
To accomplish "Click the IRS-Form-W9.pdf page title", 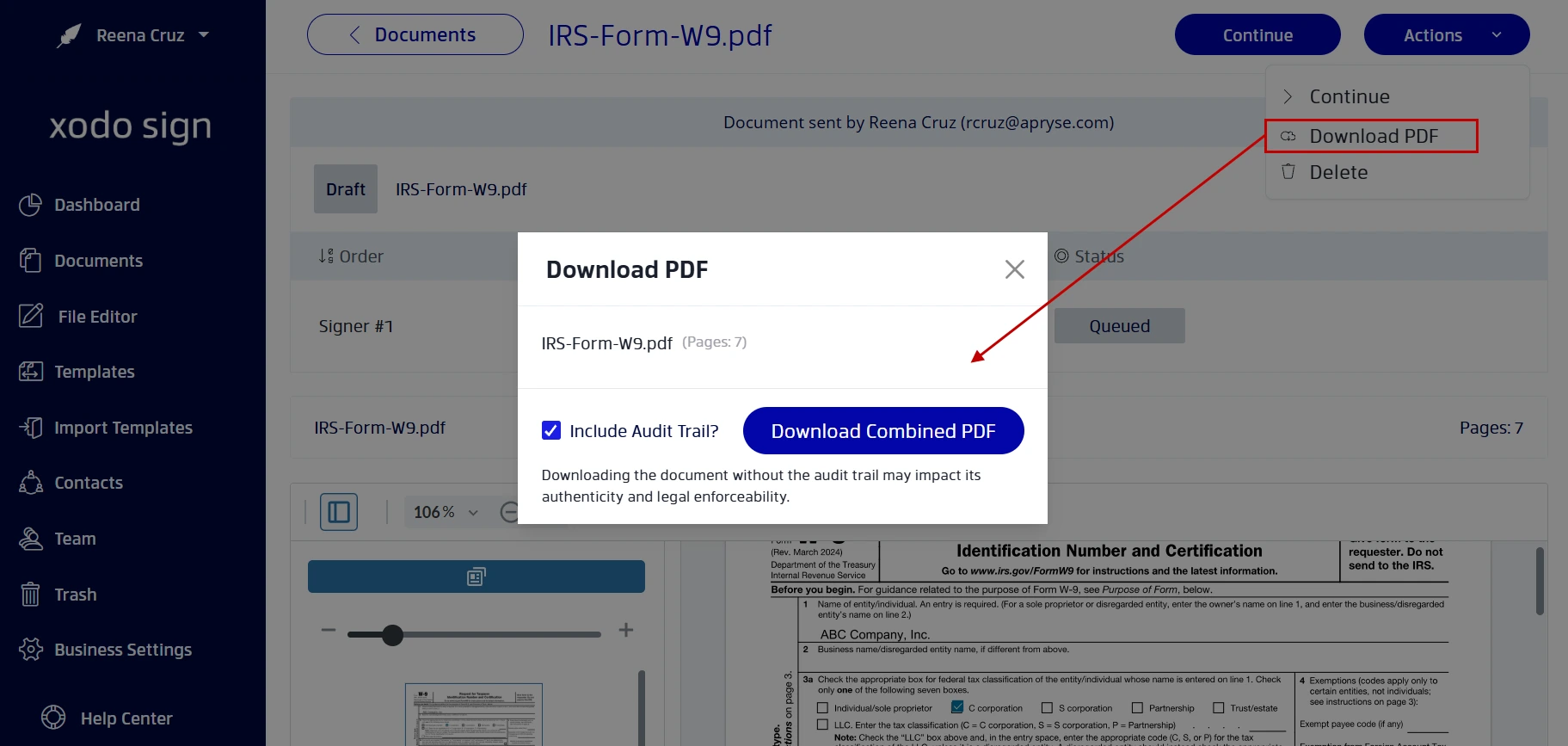I will tap(660, 35).
